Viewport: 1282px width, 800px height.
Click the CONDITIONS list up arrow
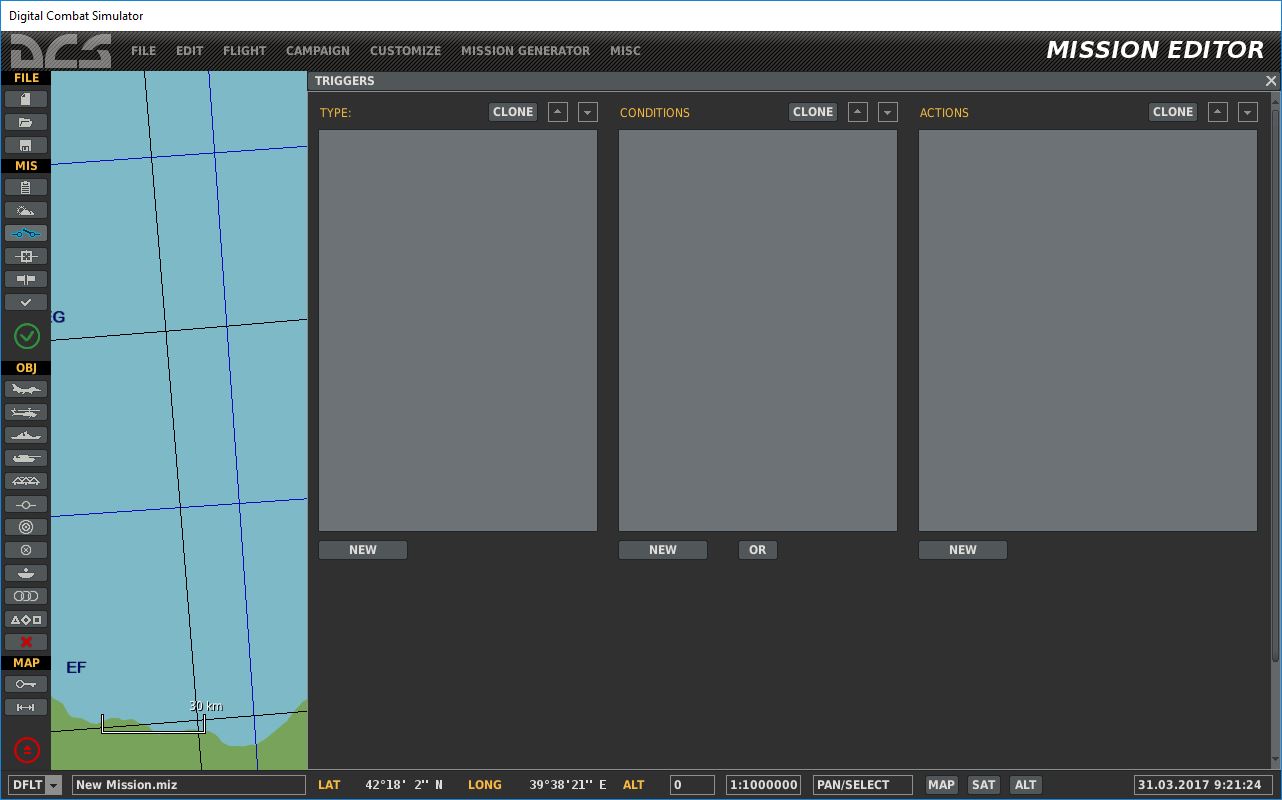857,111
